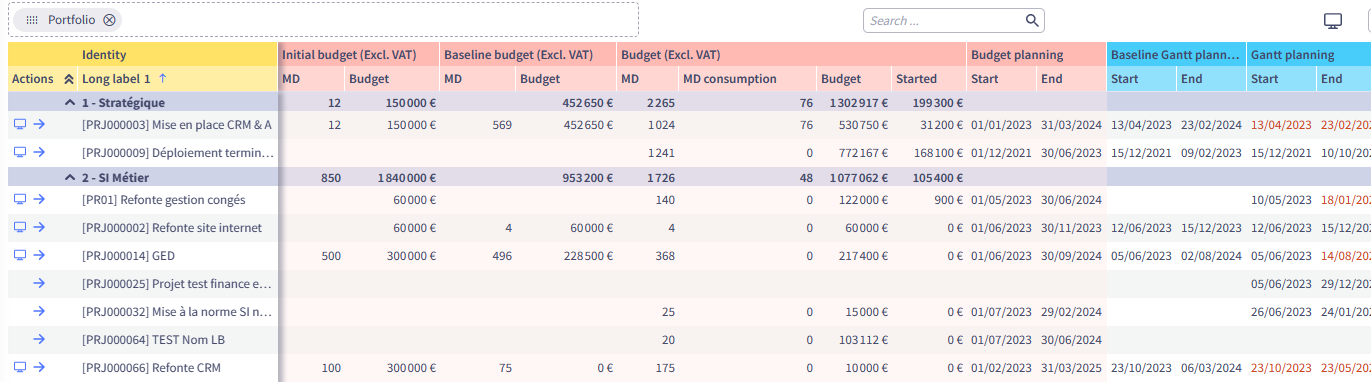The image size is (1371, 382).
Task: Click the 1 - Stratégique group row label
Action: point(123,102)
